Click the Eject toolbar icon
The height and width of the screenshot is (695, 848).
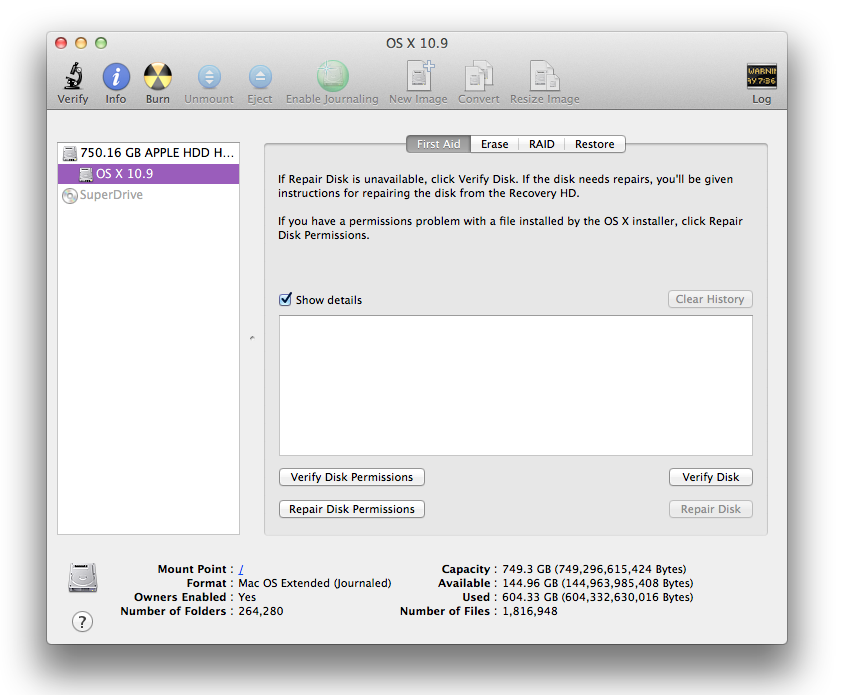point(260,77)
